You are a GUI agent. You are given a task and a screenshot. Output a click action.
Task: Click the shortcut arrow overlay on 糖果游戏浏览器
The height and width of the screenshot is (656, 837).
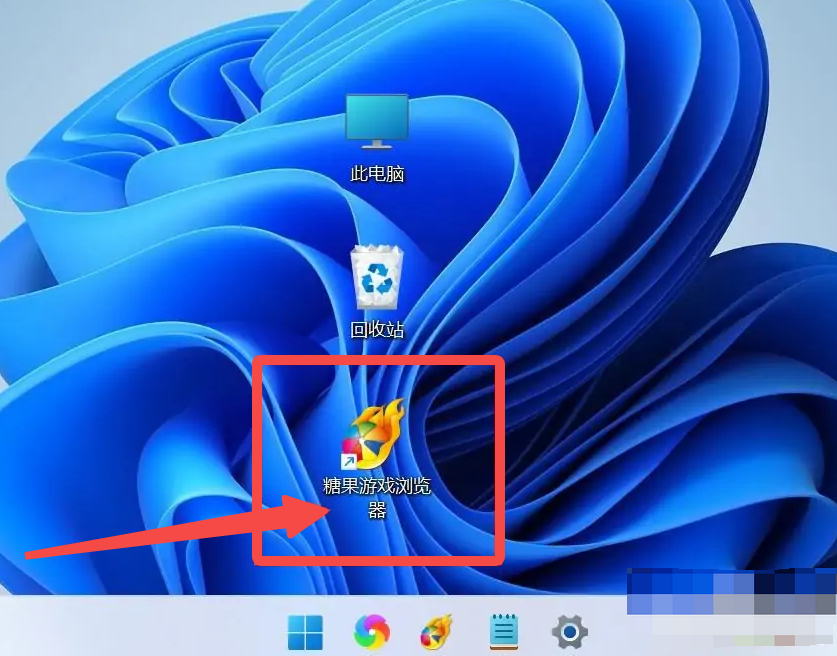pos(349,460)
